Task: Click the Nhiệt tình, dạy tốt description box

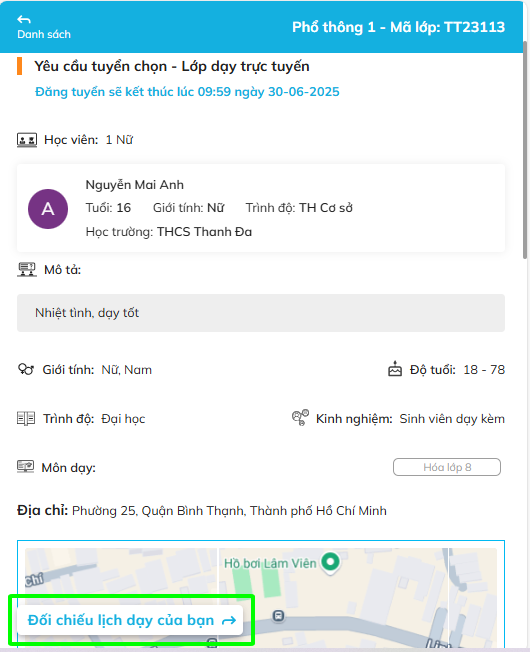Action: (x=261, y=313)
